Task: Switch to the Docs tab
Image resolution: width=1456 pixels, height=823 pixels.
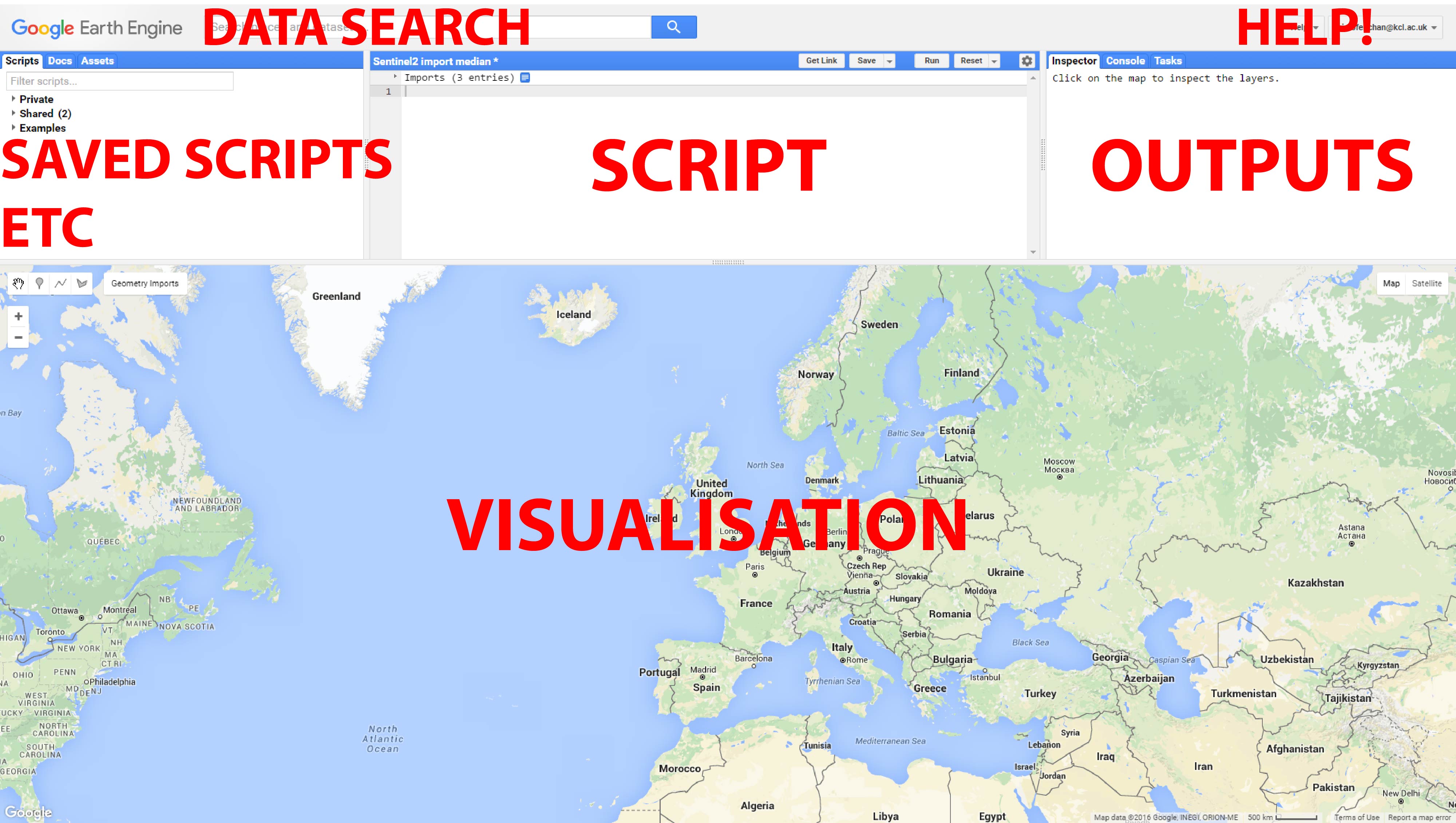Action: [60, 61]
